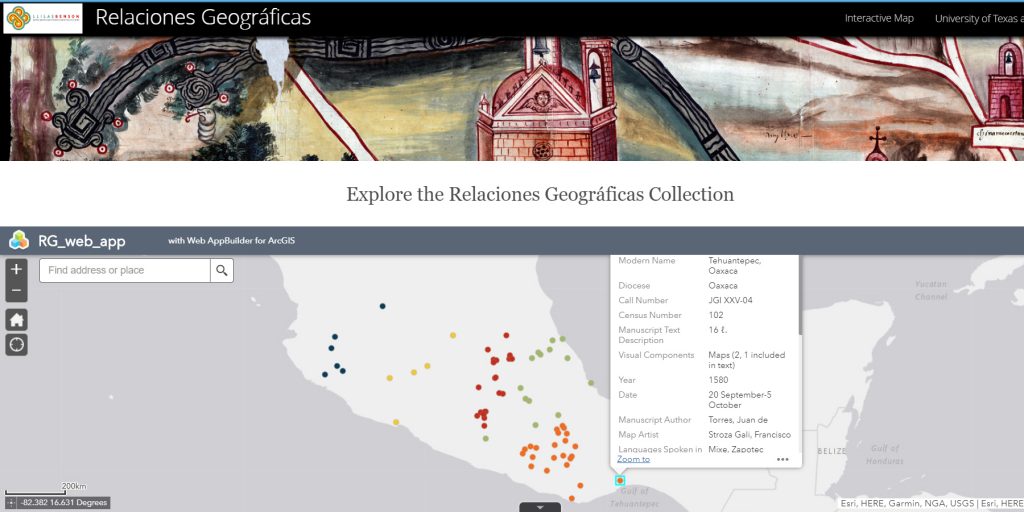
Task: Open popup more options ellipsis menu
Action: [x=782, y=459]
